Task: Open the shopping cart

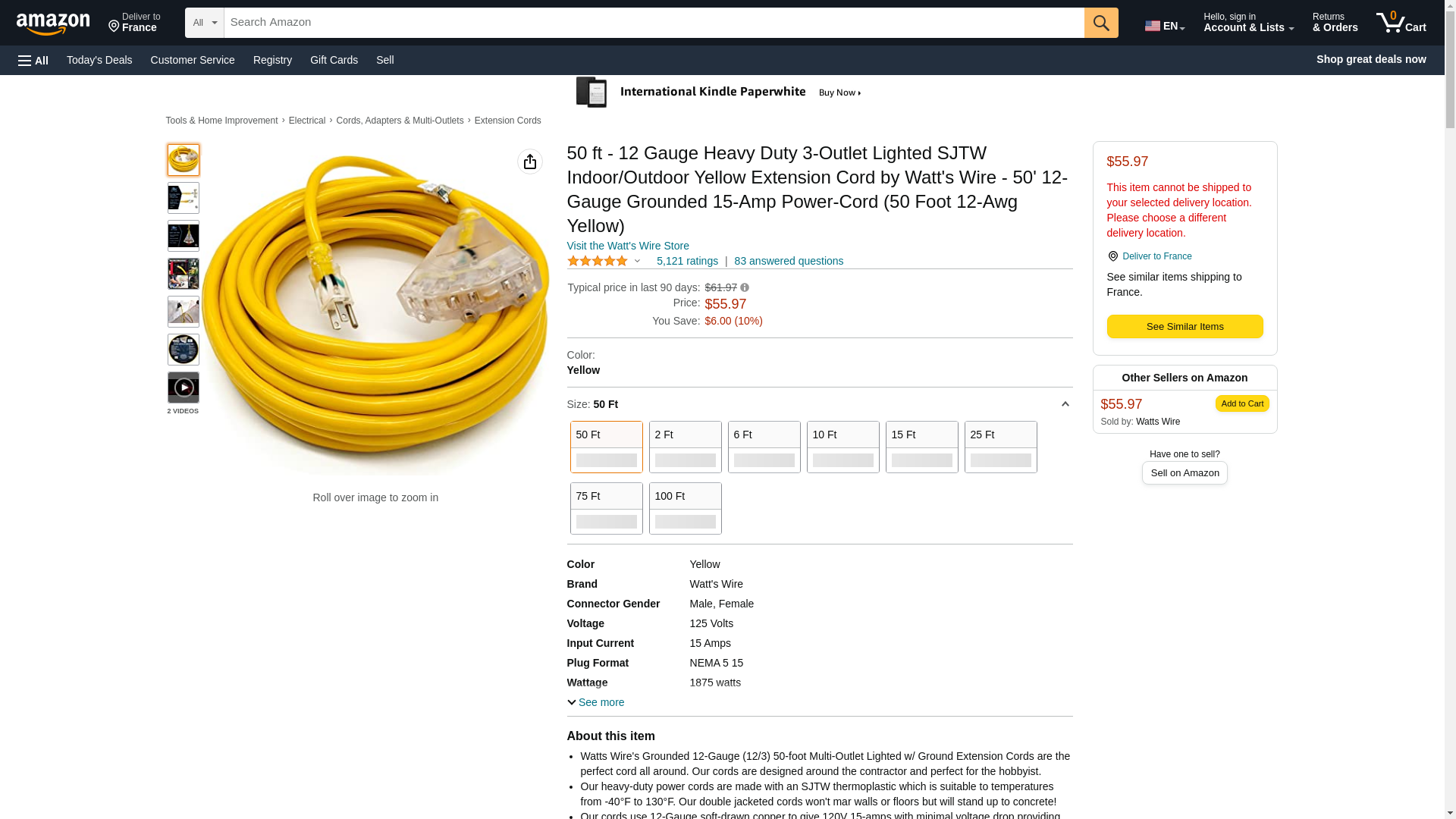Action: 1401,23
